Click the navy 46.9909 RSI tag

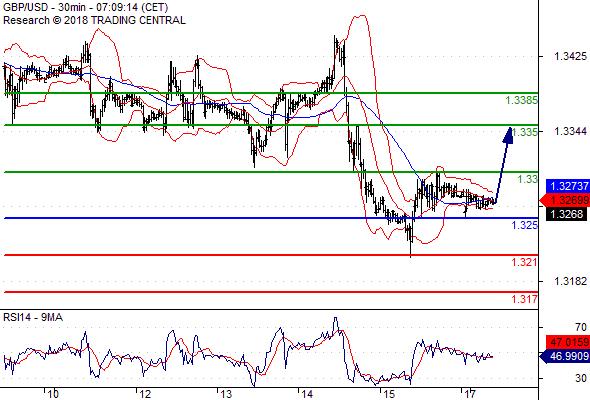click(564, 356)
